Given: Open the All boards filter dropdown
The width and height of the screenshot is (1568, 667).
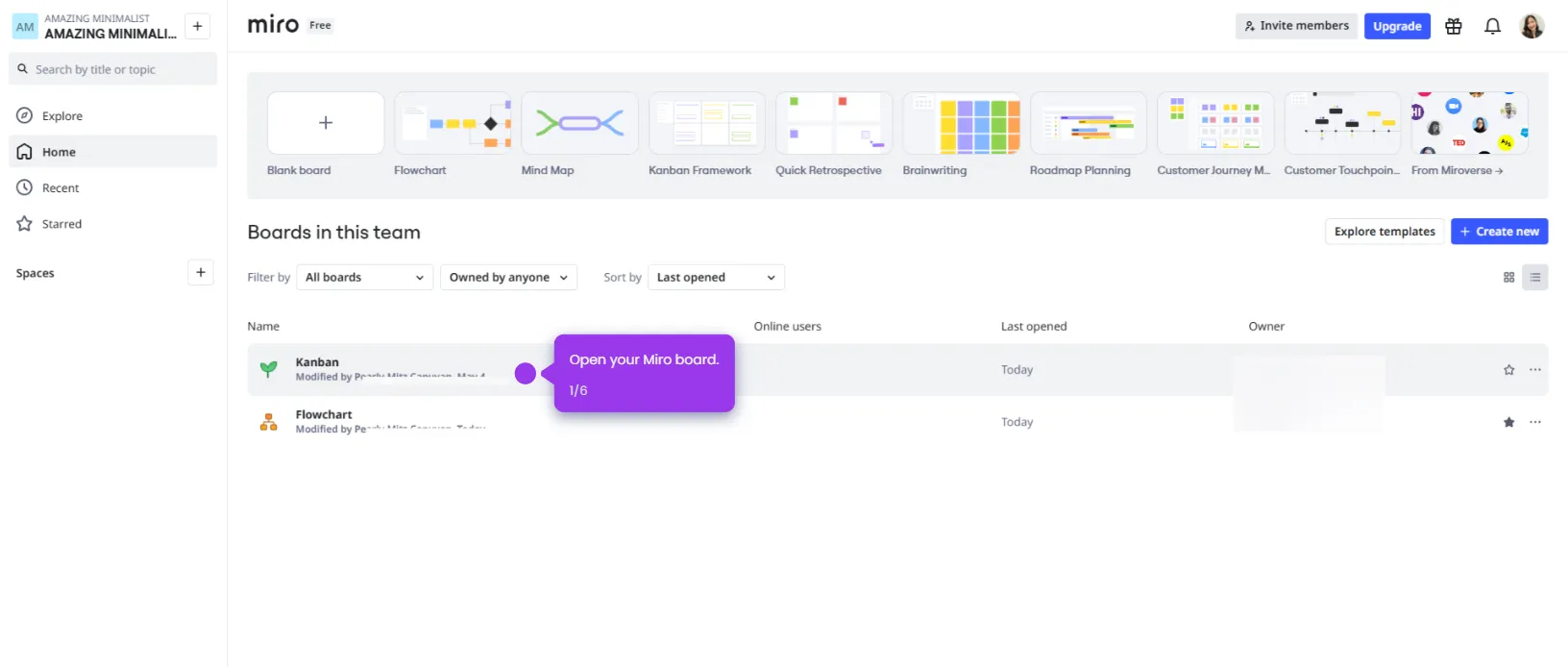Looking at the screenshot, I should (x=364, y=278).
